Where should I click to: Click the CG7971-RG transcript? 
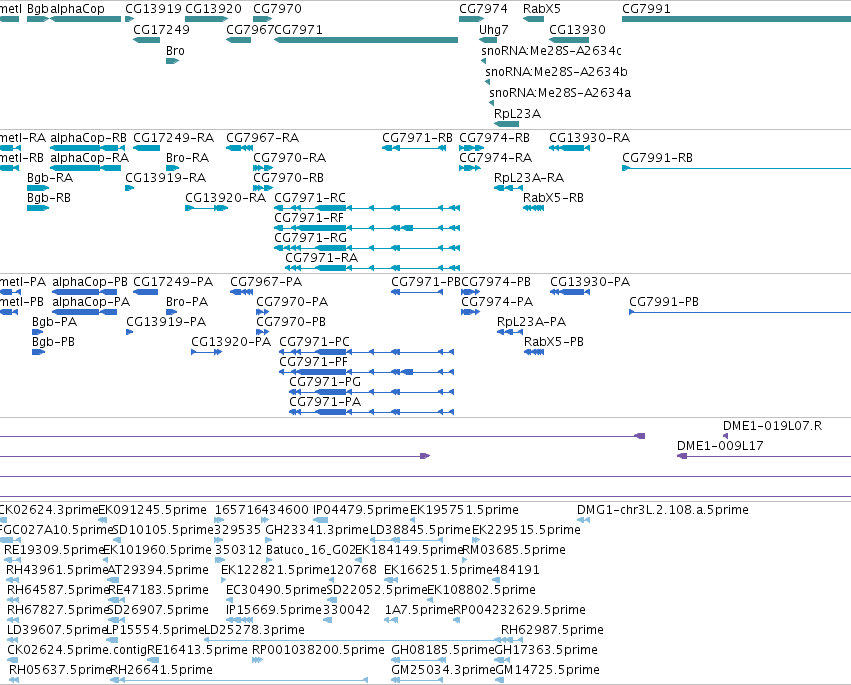[x=367, y=248]
